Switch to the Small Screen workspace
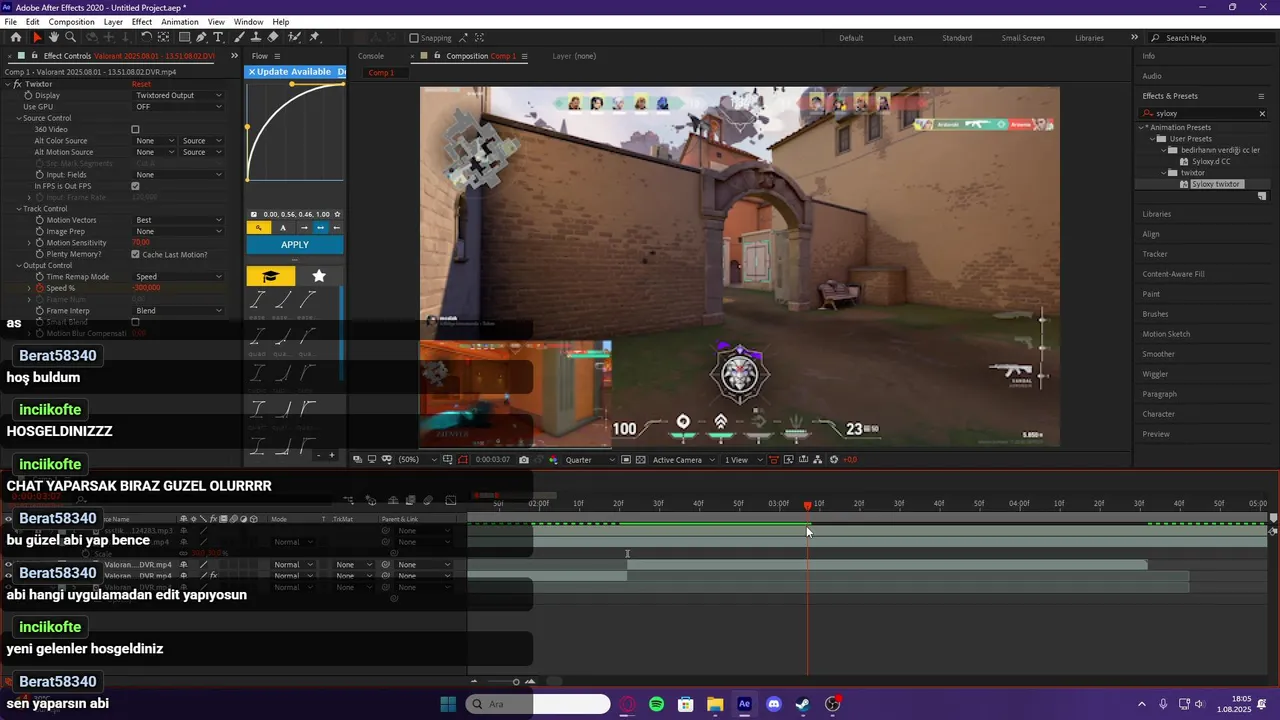This screenshot has height=720, width=1280. coord(1023,38)
